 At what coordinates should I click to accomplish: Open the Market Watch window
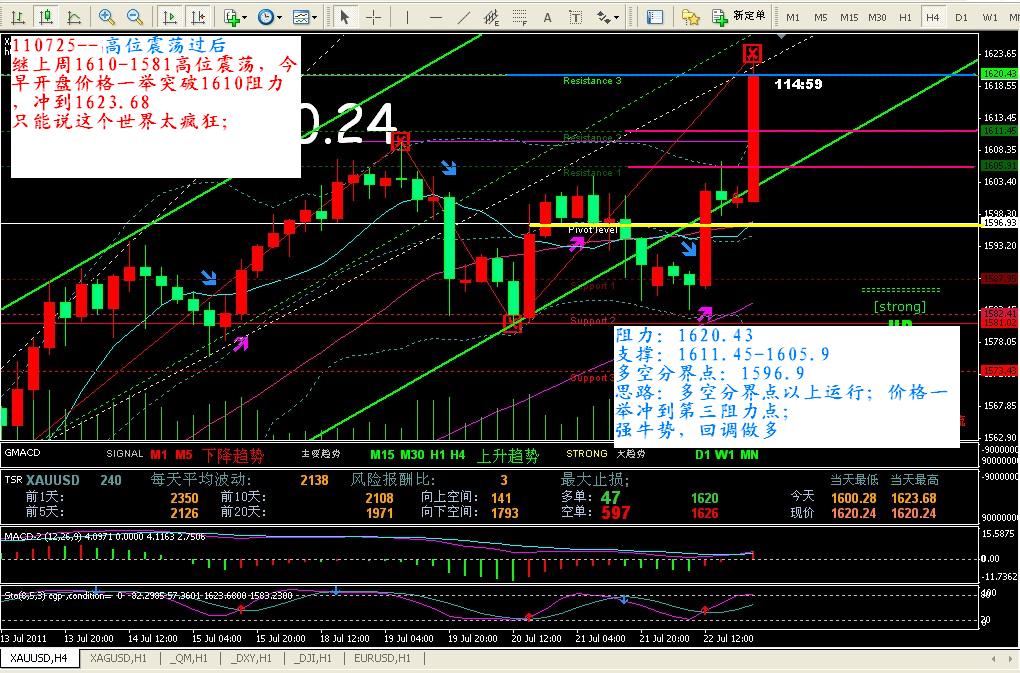click(x=654, y=17)
